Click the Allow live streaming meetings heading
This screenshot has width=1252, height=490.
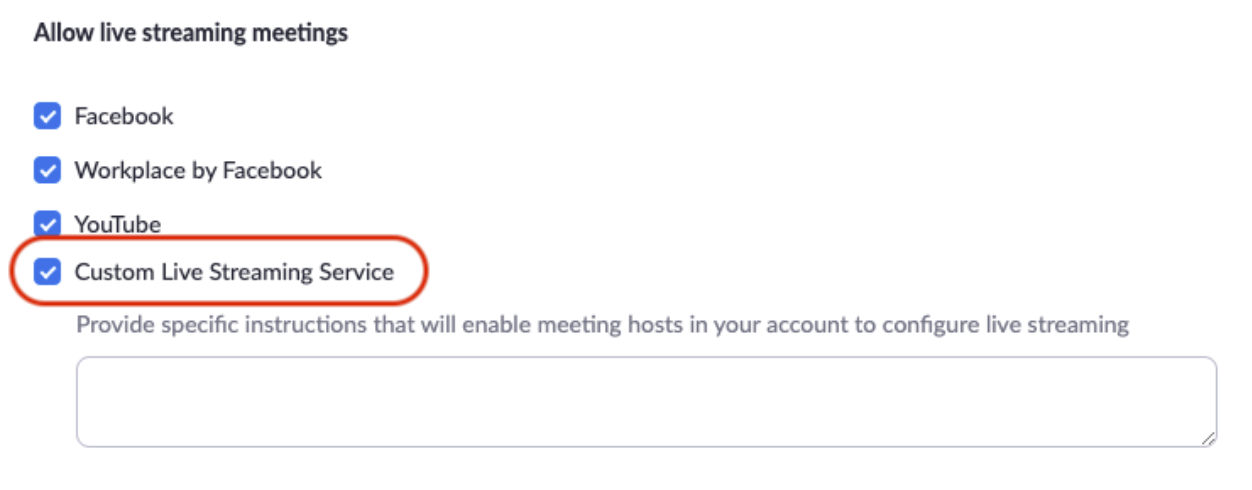191,33
